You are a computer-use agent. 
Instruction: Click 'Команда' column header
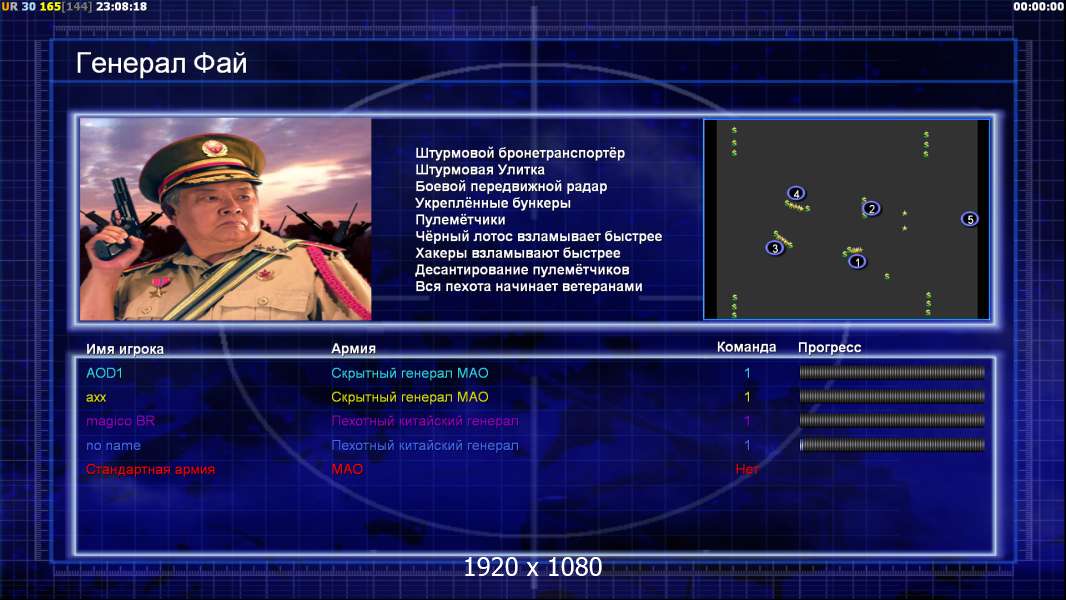pos(746,347)
